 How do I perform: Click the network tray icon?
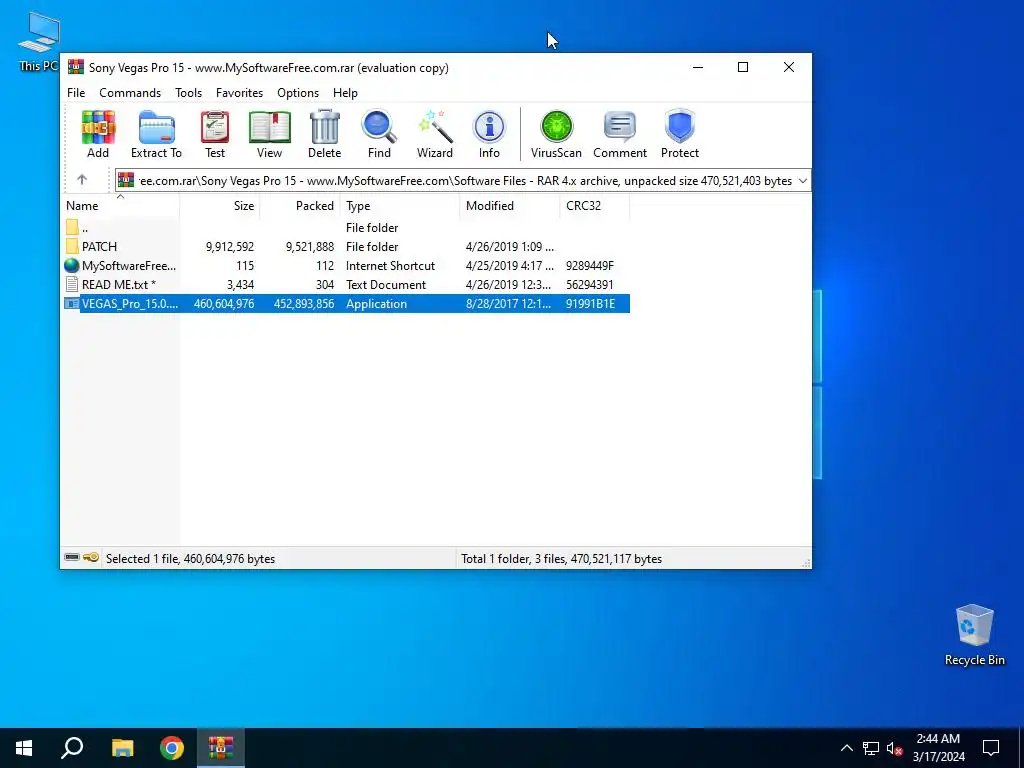(871, 748)
